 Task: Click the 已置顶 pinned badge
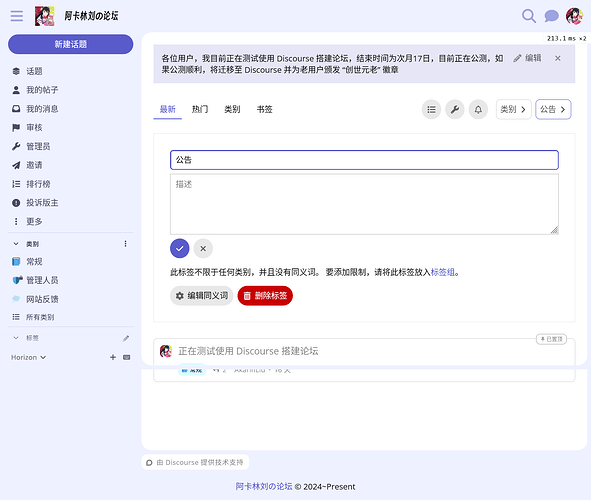pyautogui.click(x=551, y=339)
